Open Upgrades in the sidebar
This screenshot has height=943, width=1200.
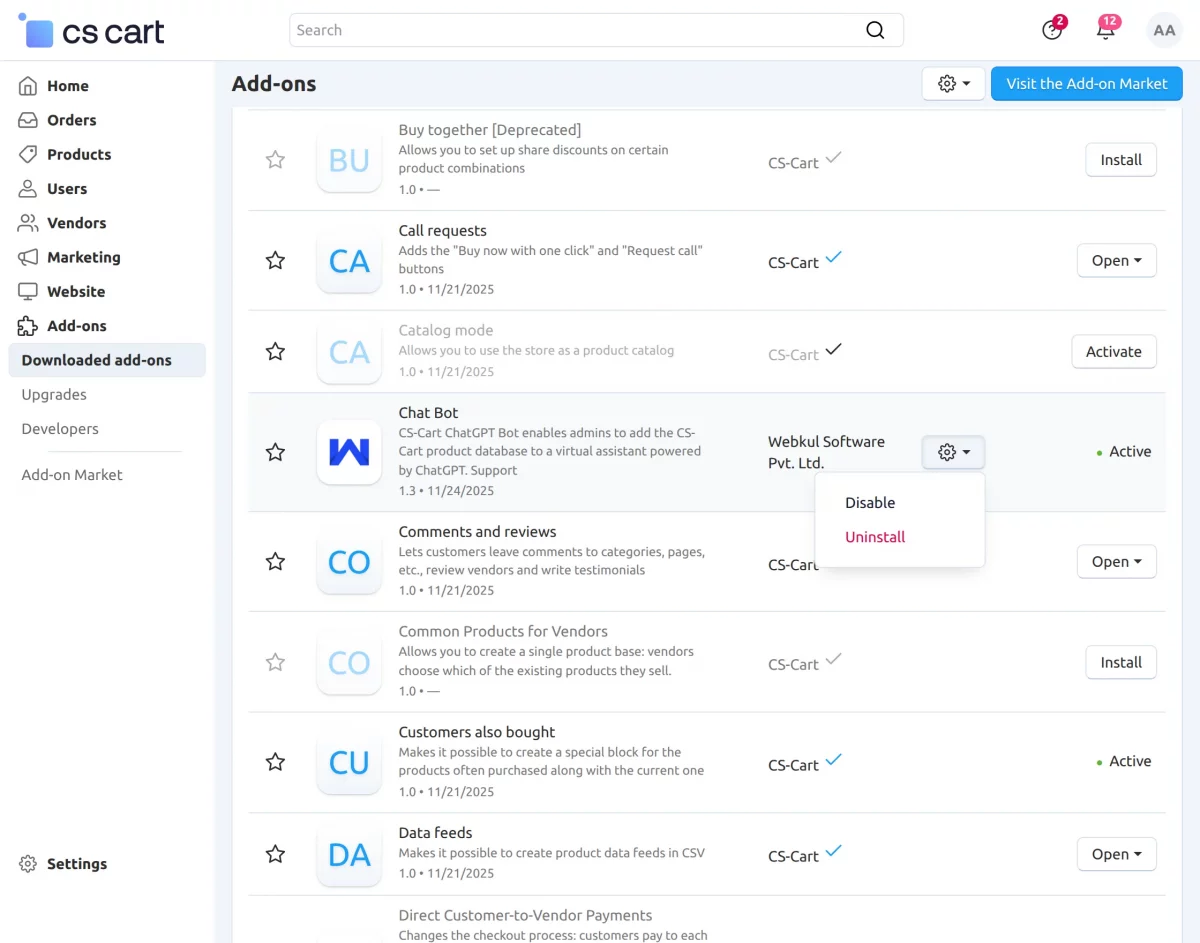pyautogui.click(x=54, y=394)
